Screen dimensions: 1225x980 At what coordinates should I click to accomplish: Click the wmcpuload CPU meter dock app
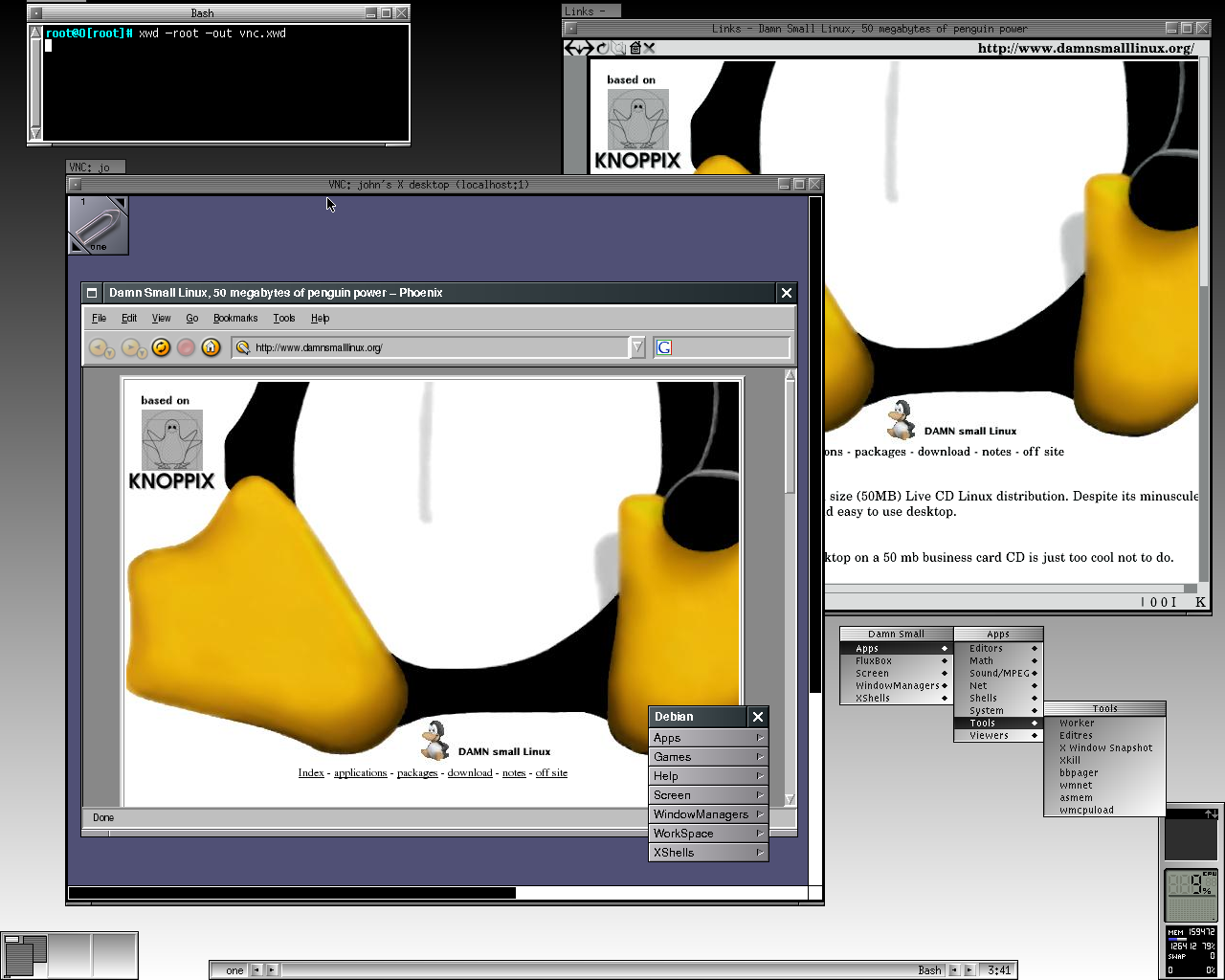pos(1191,895)
